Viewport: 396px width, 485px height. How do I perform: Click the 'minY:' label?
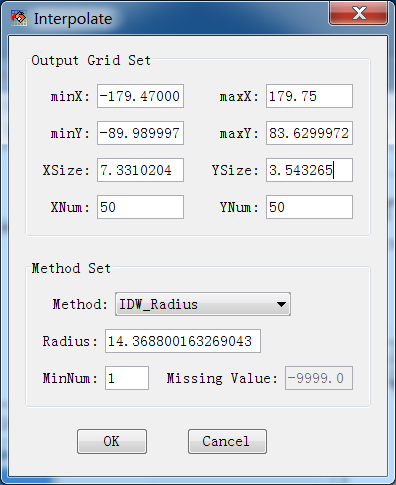coord(70,133)
